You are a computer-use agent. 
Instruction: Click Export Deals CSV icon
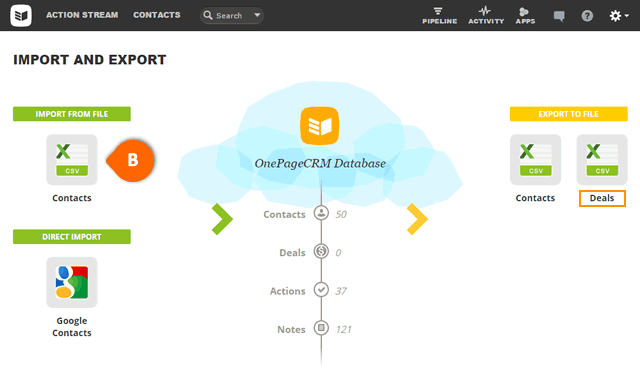602,160
